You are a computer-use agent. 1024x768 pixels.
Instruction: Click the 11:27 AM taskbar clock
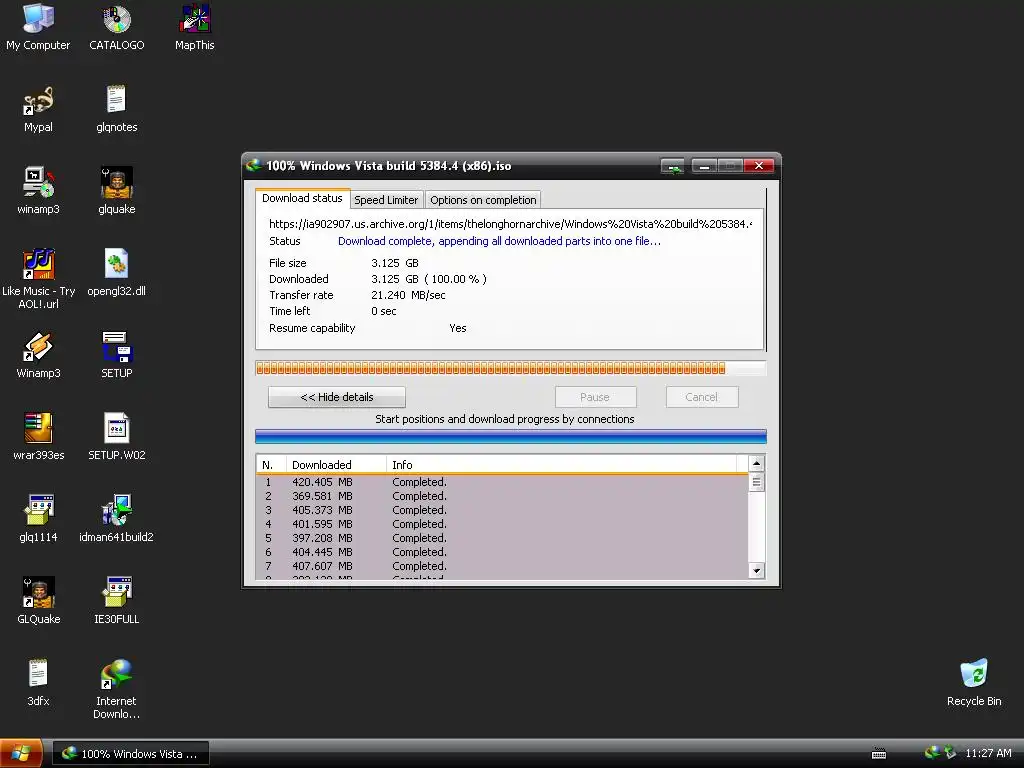(988, 753)
